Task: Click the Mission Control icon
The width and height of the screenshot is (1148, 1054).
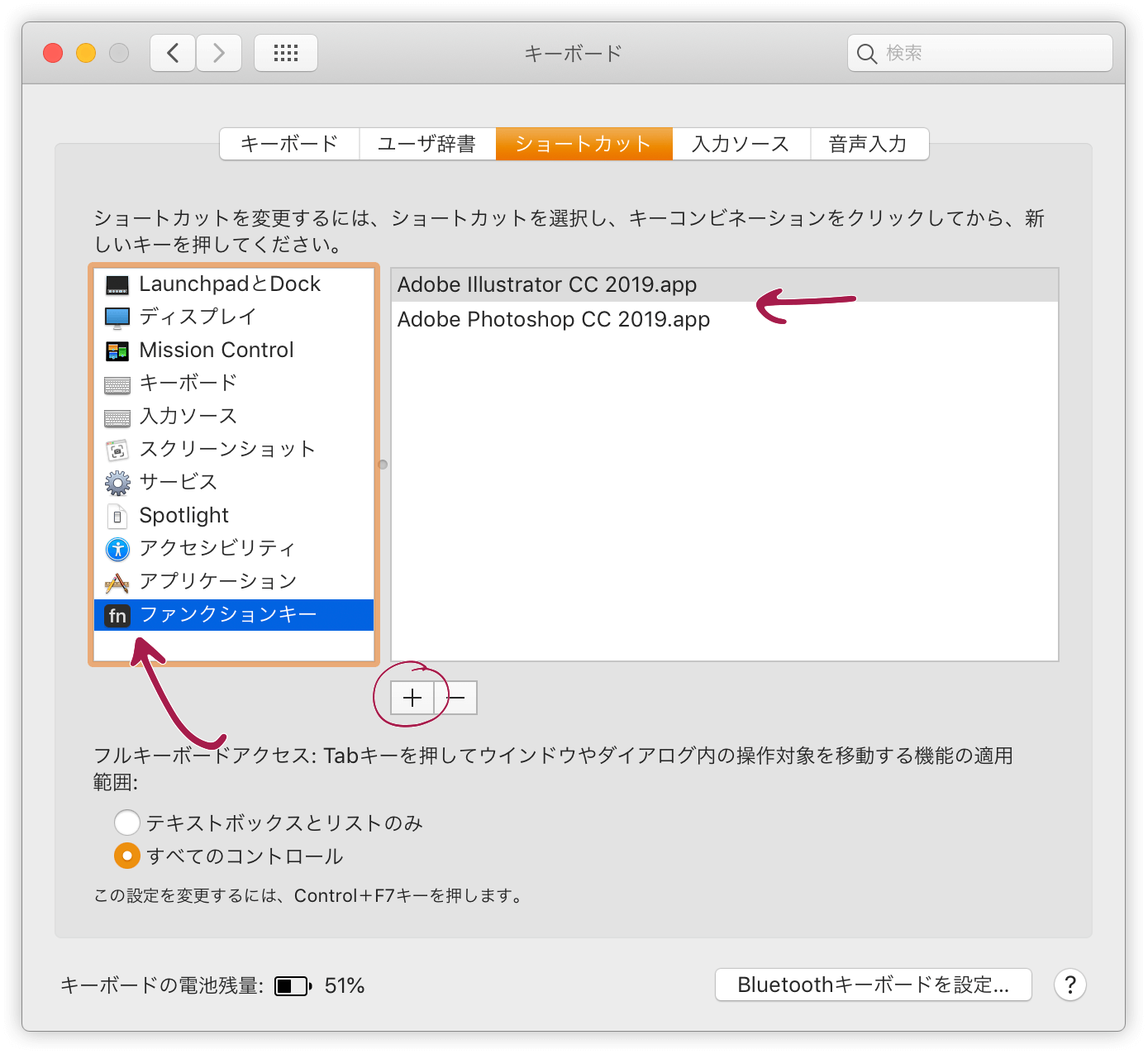Action: click(x=117, y=351)
